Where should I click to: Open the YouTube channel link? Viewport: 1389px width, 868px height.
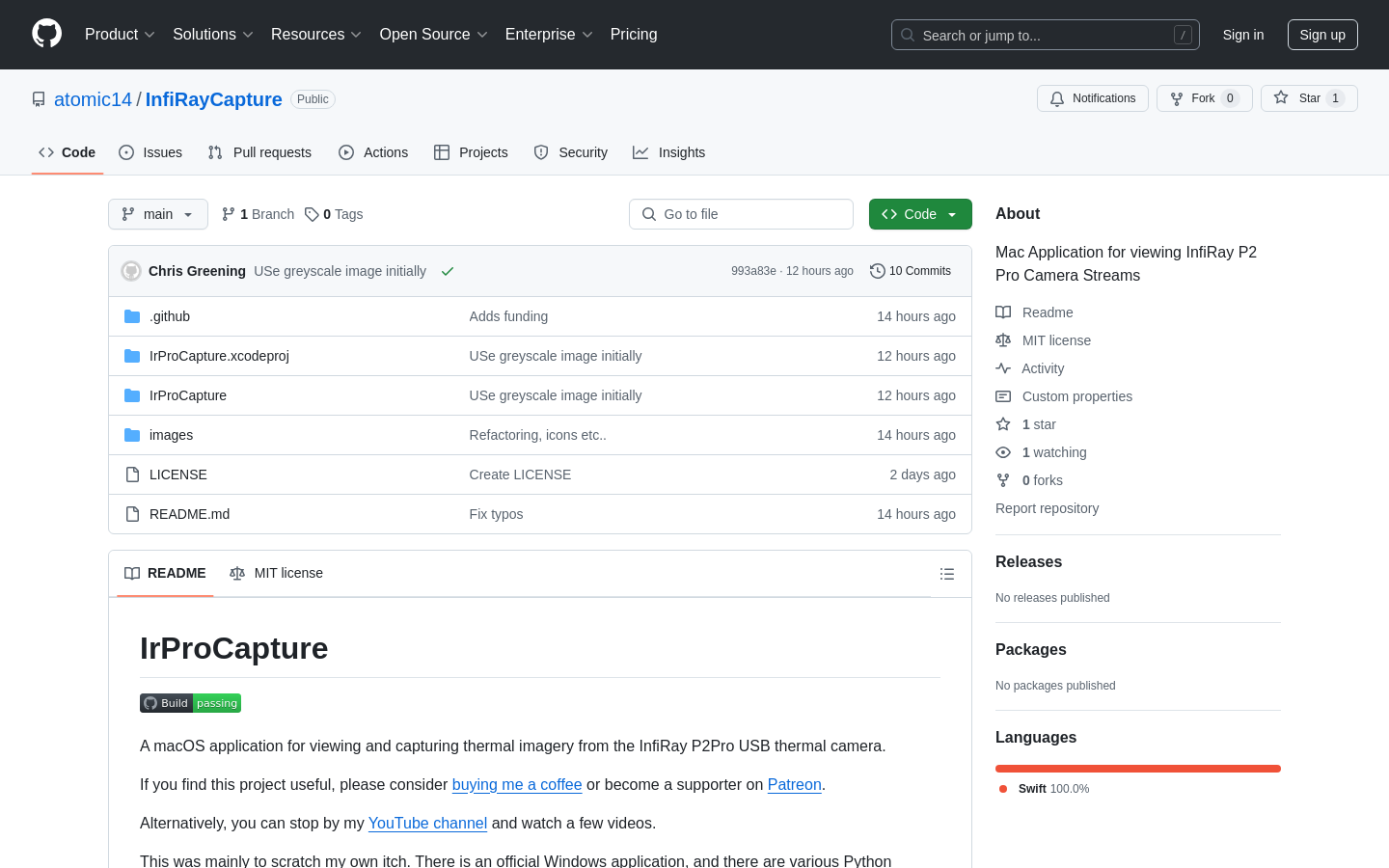click(x=427, y=823)
